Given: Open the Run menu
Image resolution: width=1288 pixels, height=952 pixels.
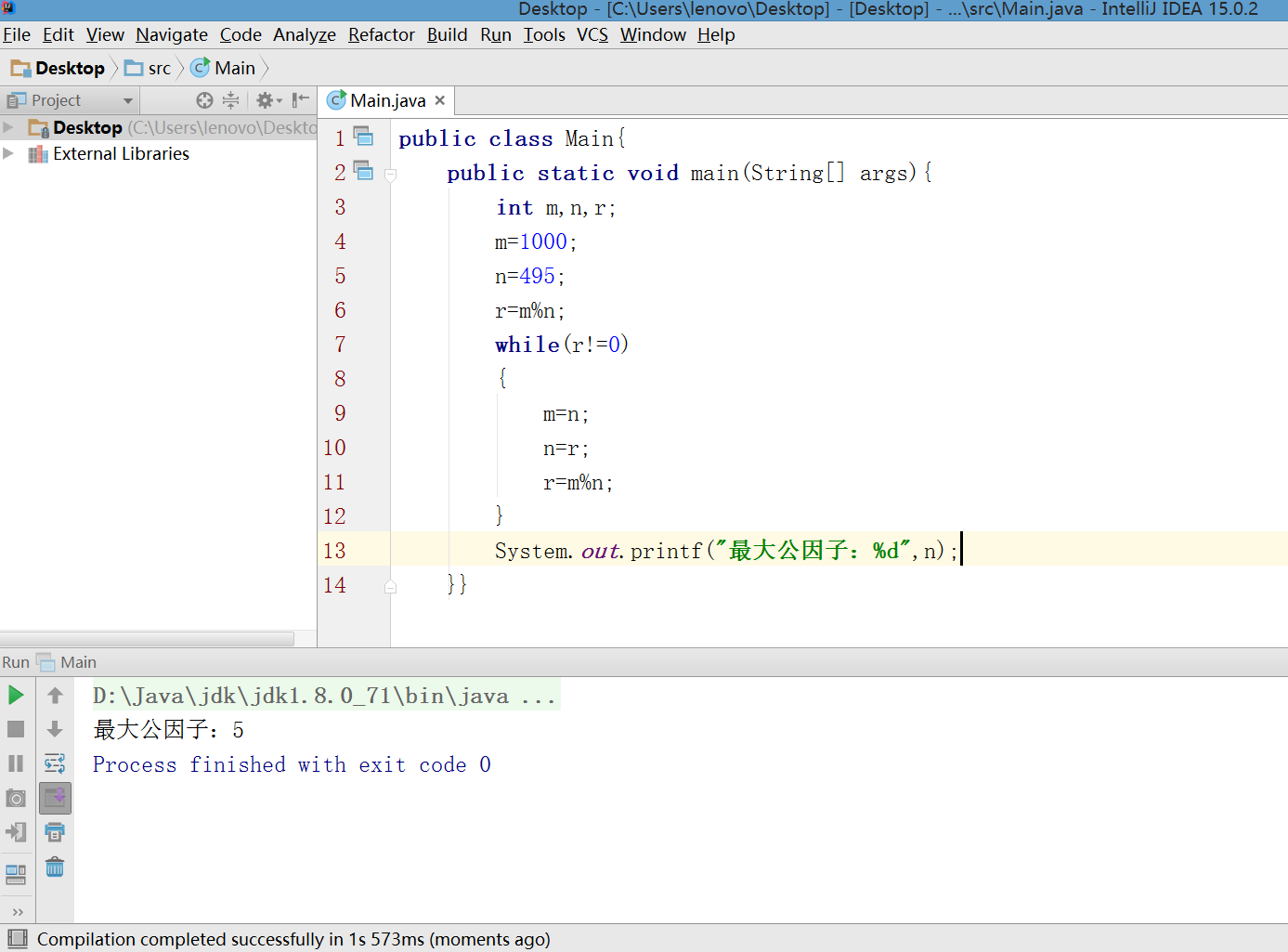Looking at the screenshot, I should point(496,34).
